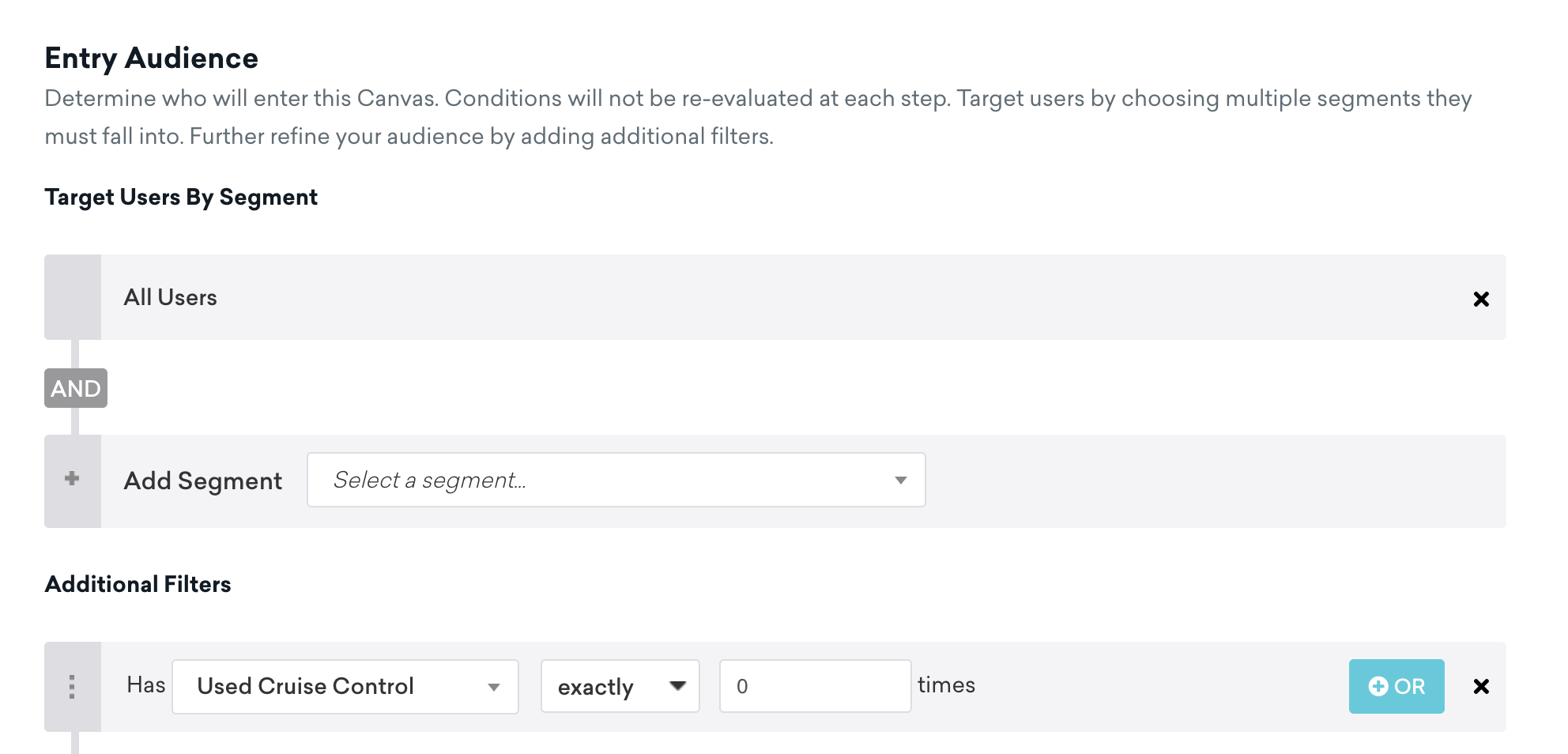Click the Used Cruise Control arrow caret
The height and width of the screenshot is (754, 1568).
coord(494,688)
